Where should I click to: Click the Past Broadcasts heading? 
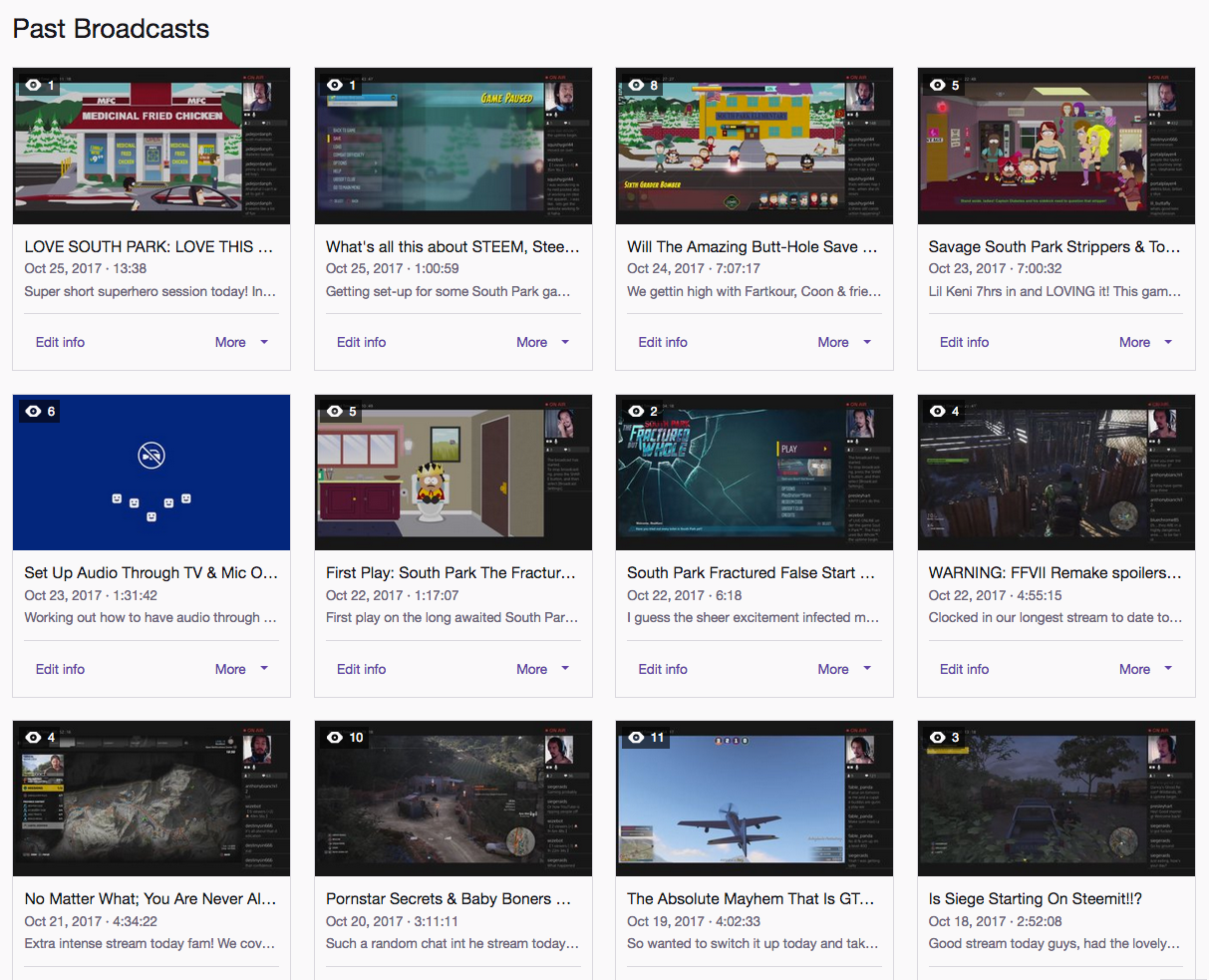point(111,29)
